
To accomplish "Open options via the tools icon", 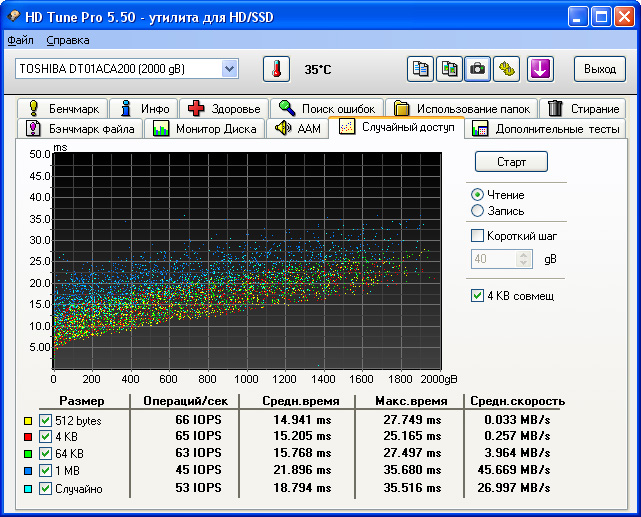I will click(507, 69).
